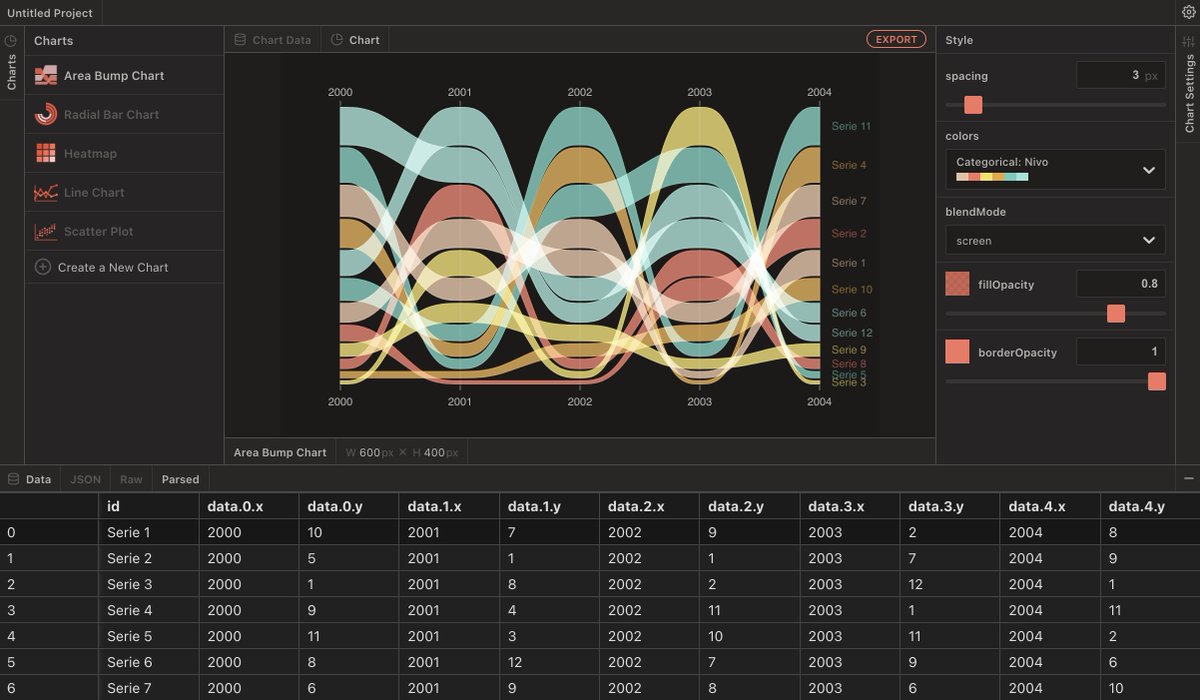Open the vertical Chart Settings tab
Viewport: 1200px width, 700px height.
coord(1188,85)
